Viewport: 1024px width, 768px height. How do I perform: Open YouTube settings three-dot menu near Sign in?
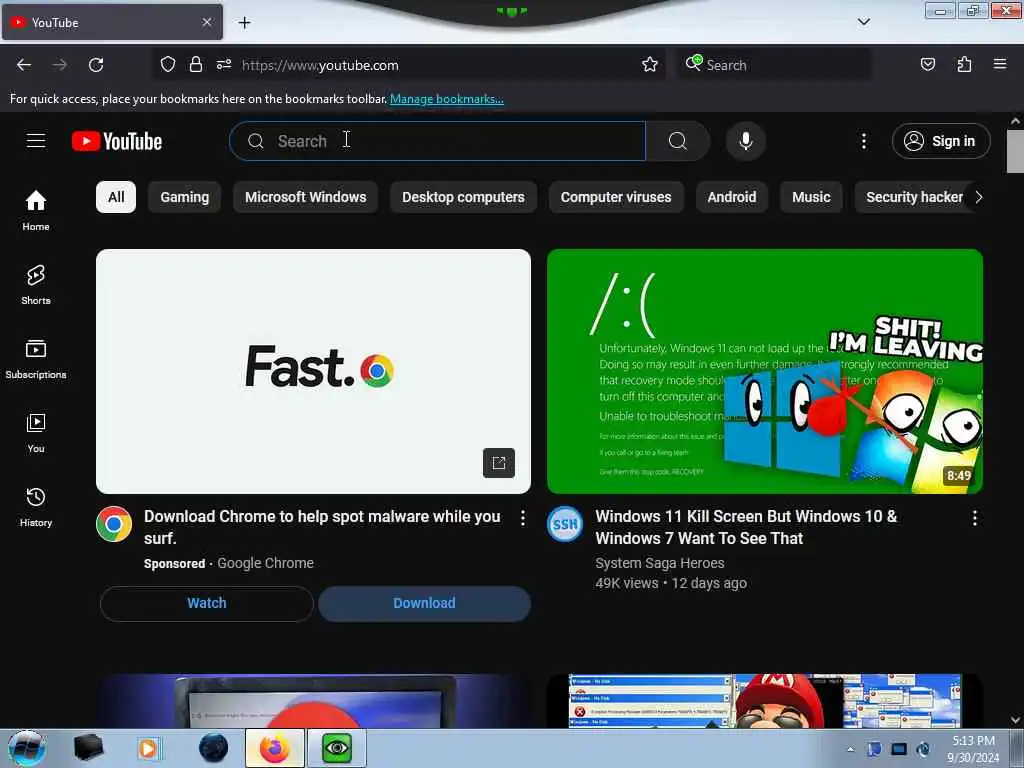863,141
